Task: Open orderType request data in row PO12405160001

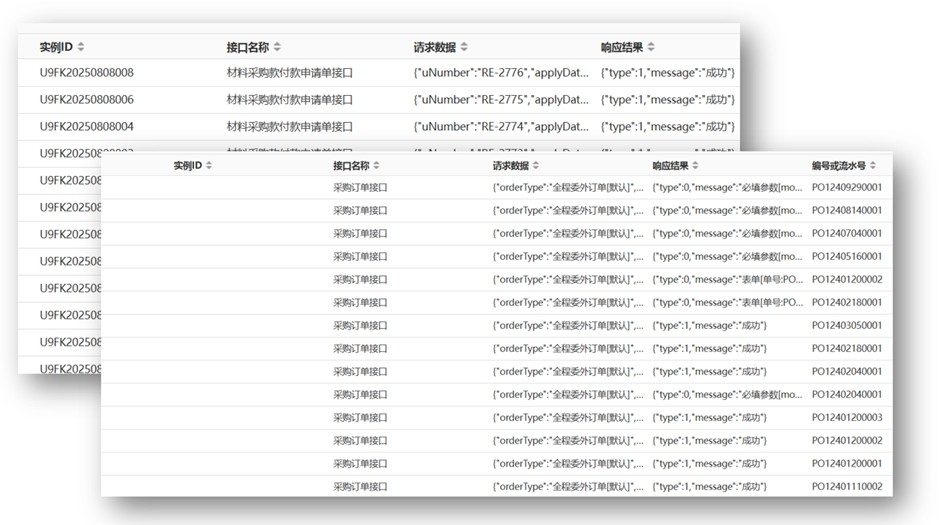Action: (x=568, y=257)
